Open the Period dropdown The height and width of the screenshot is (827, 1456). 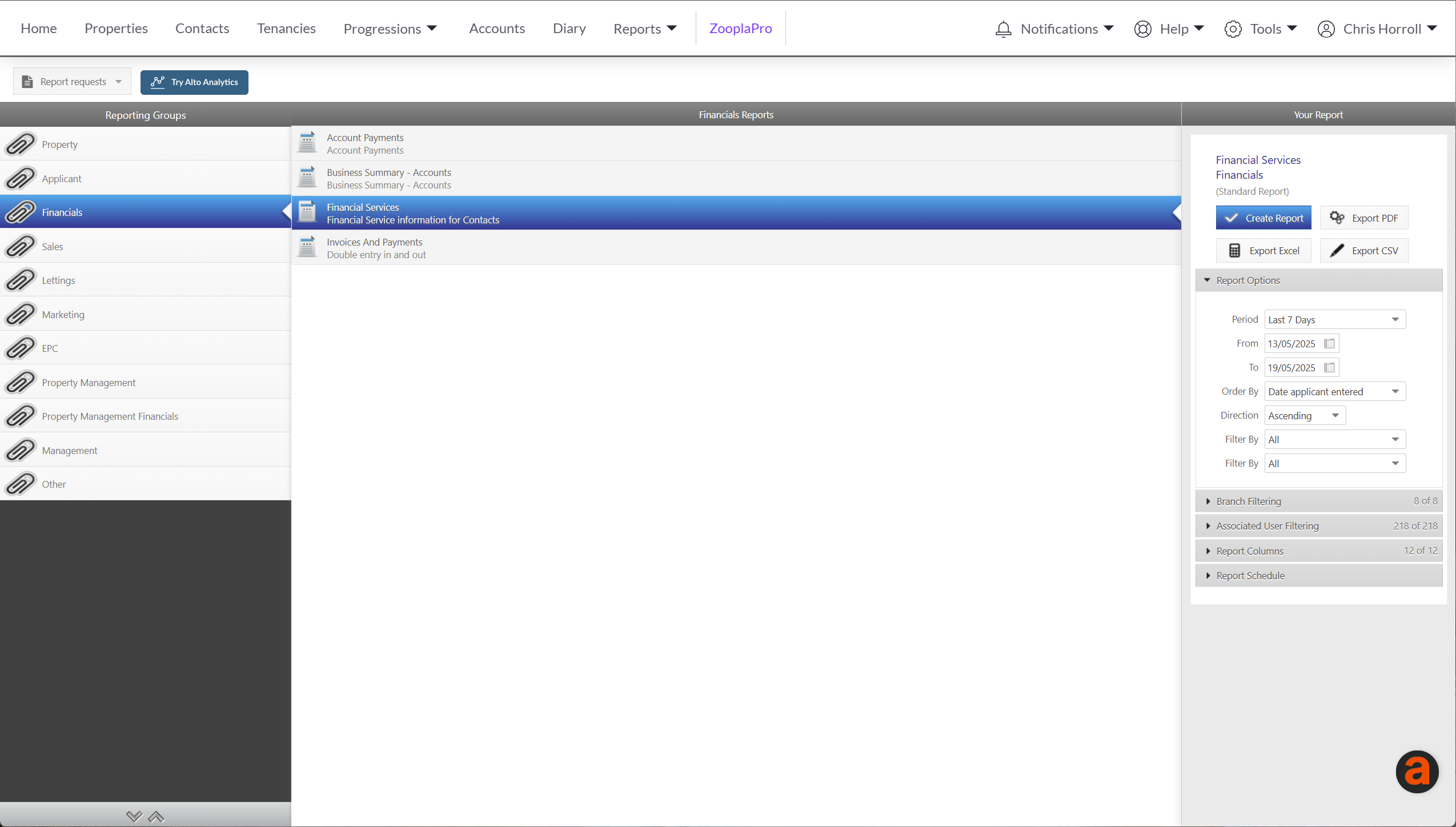pos(1335,320)
